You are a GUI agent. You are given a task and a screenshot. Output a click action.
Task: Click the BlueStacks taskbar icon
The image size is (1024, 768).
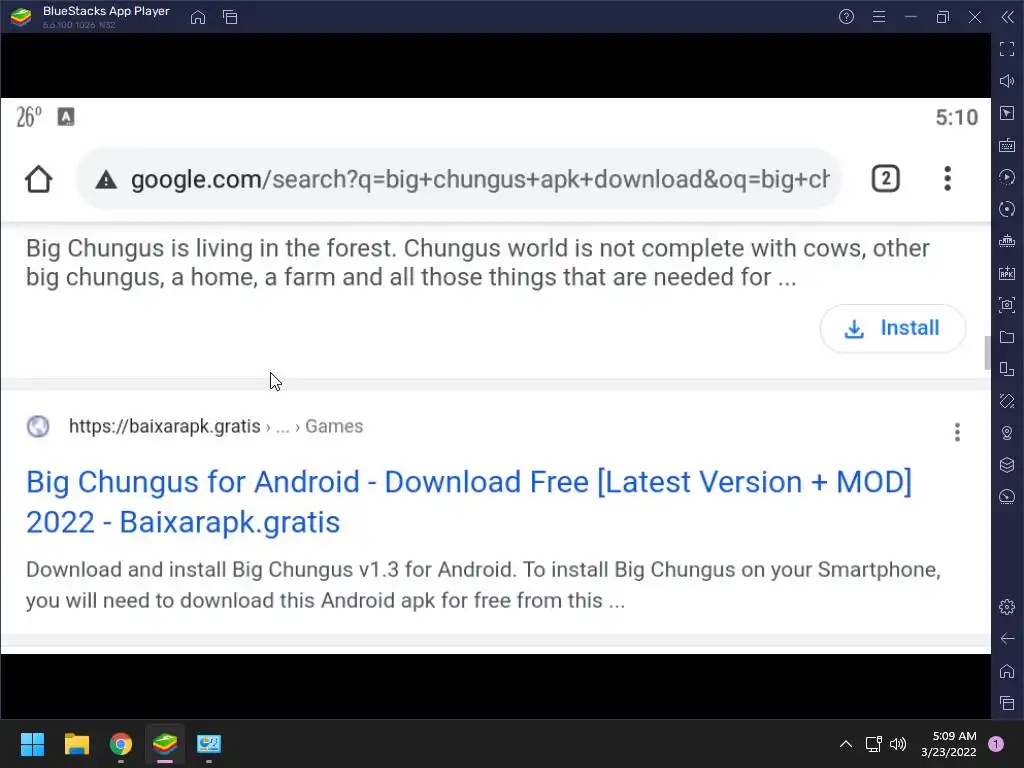coord(165,744)
